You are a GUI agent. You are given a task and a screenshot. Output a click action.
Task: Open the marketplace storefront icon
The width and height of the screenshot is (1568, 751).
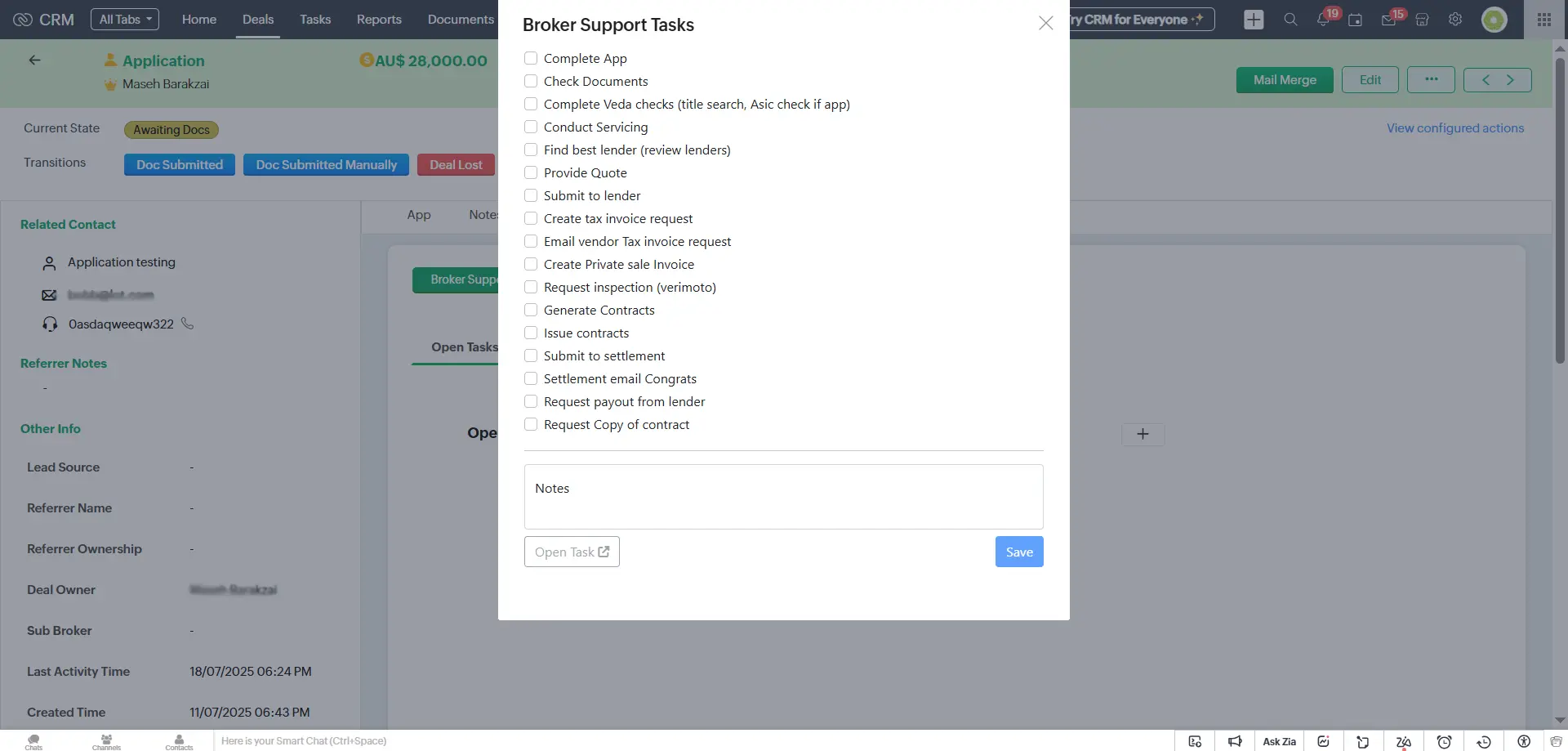coord(1423,19)
